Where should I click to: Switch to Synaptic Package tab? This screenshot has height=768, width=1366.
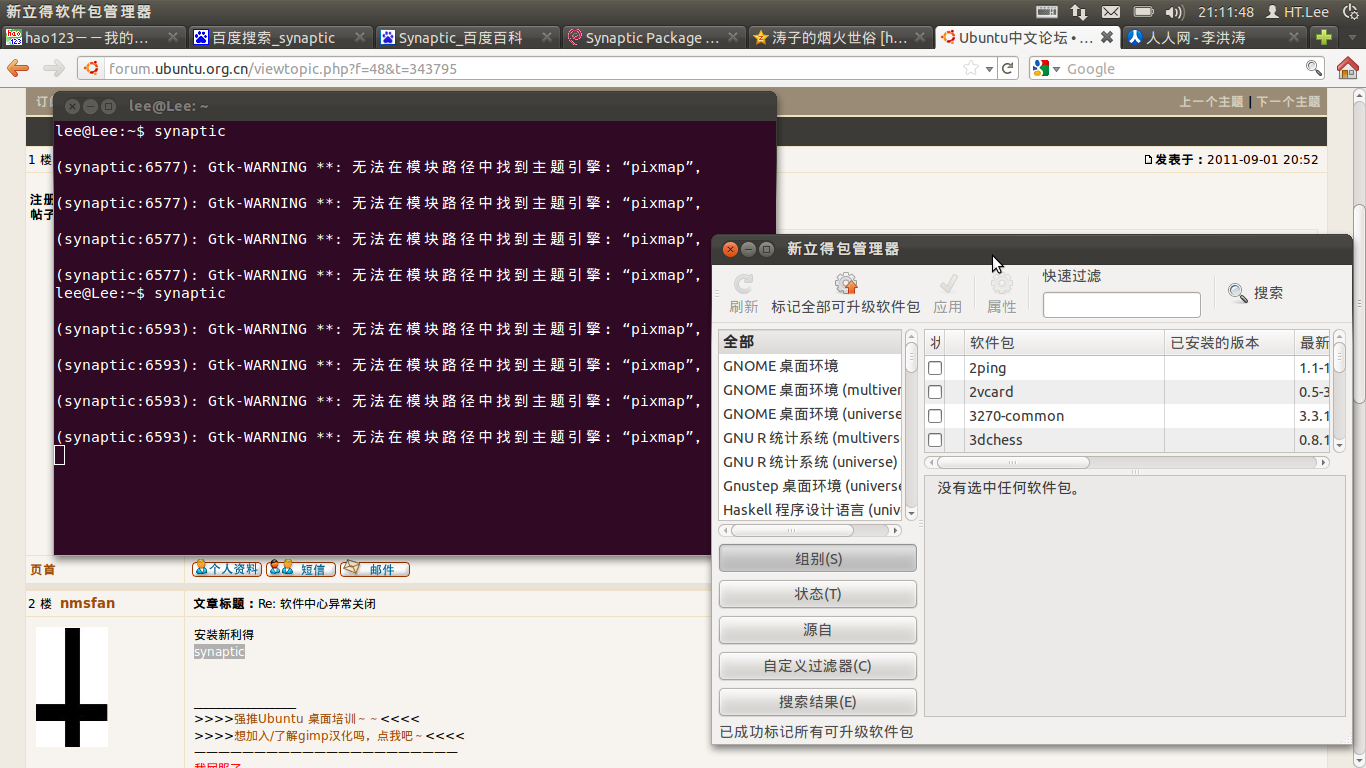pos(654,37)
